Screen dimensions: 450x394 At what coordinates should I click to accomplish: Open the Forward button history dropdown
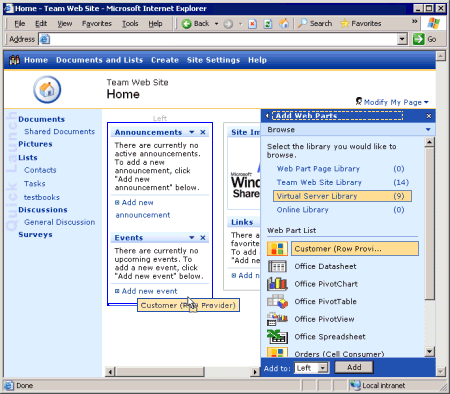click(x=240, y=24)
